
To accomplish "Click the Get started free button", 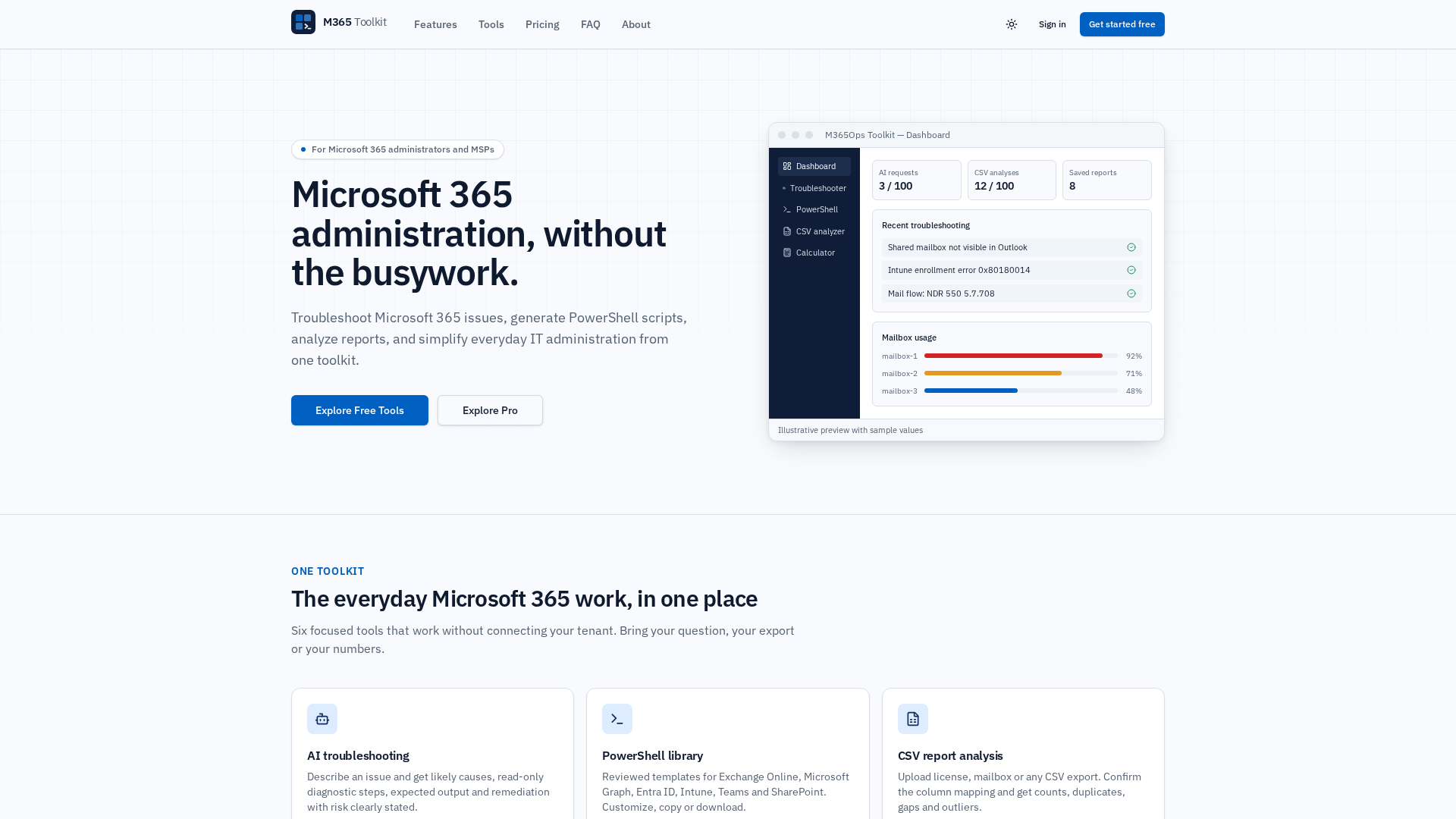I will tap(1122, 24).
